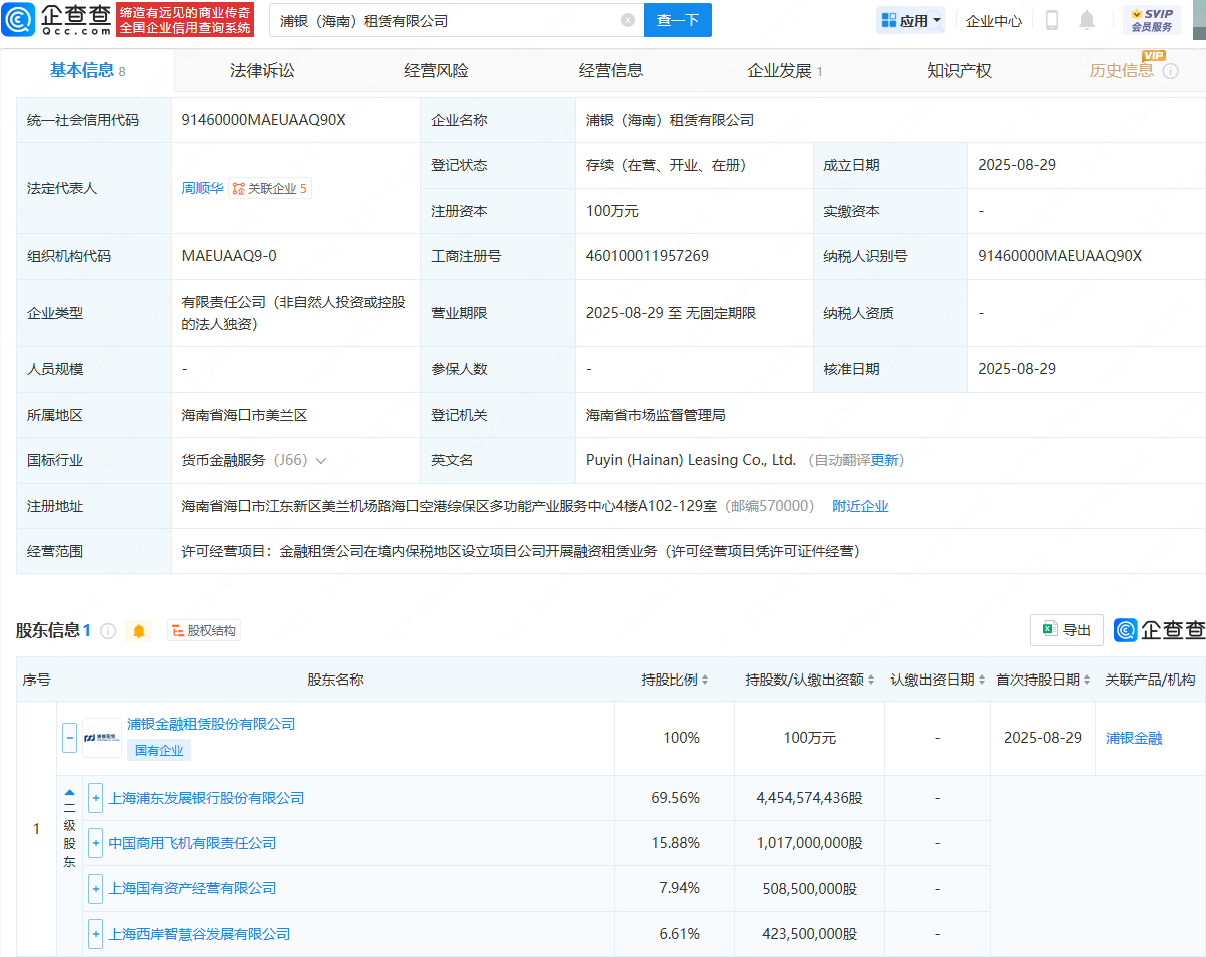Export shareholder list via 导出
This screenshot has width=1206, height=957.
tap(1067, 630)
